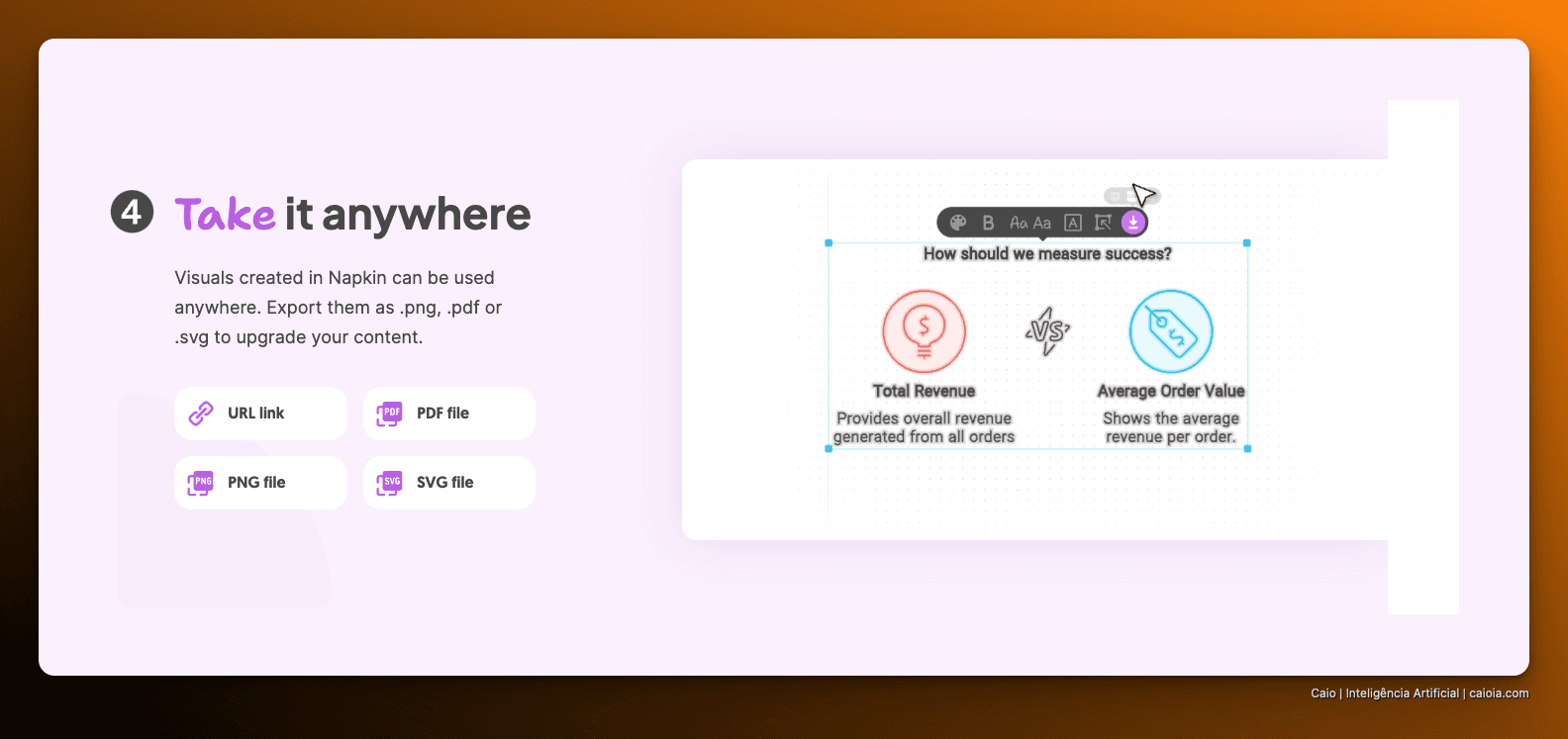Toggle bold formatting in floating toolbar
This screenshot has width=1568, height=739.
(x=988, y=223)
